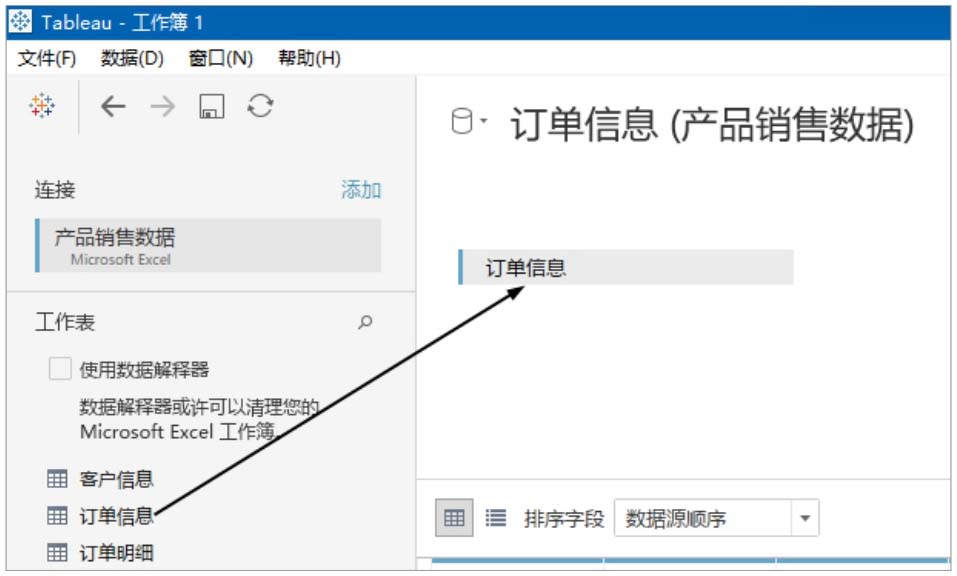957x576 pixels.
Task: Click the 订单明细 table icon
Action: [57, 553]
